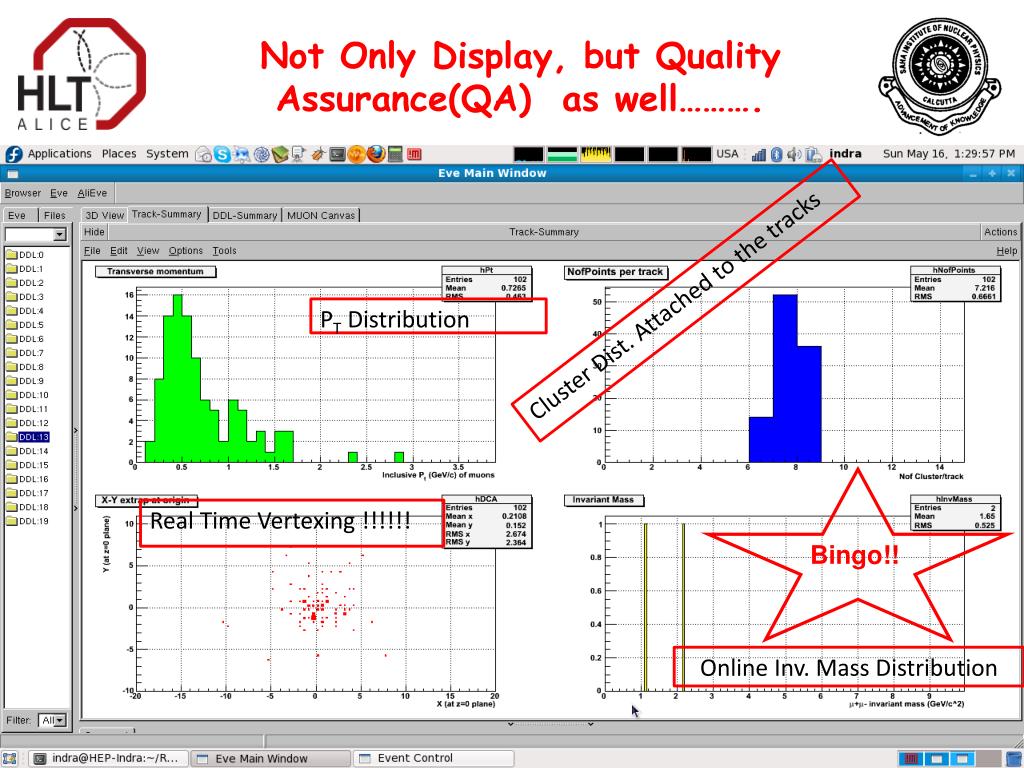This screenshot has height=768, width=1024.
Task: Switch to the MUON Canvas tab
Action: (321, 216)
